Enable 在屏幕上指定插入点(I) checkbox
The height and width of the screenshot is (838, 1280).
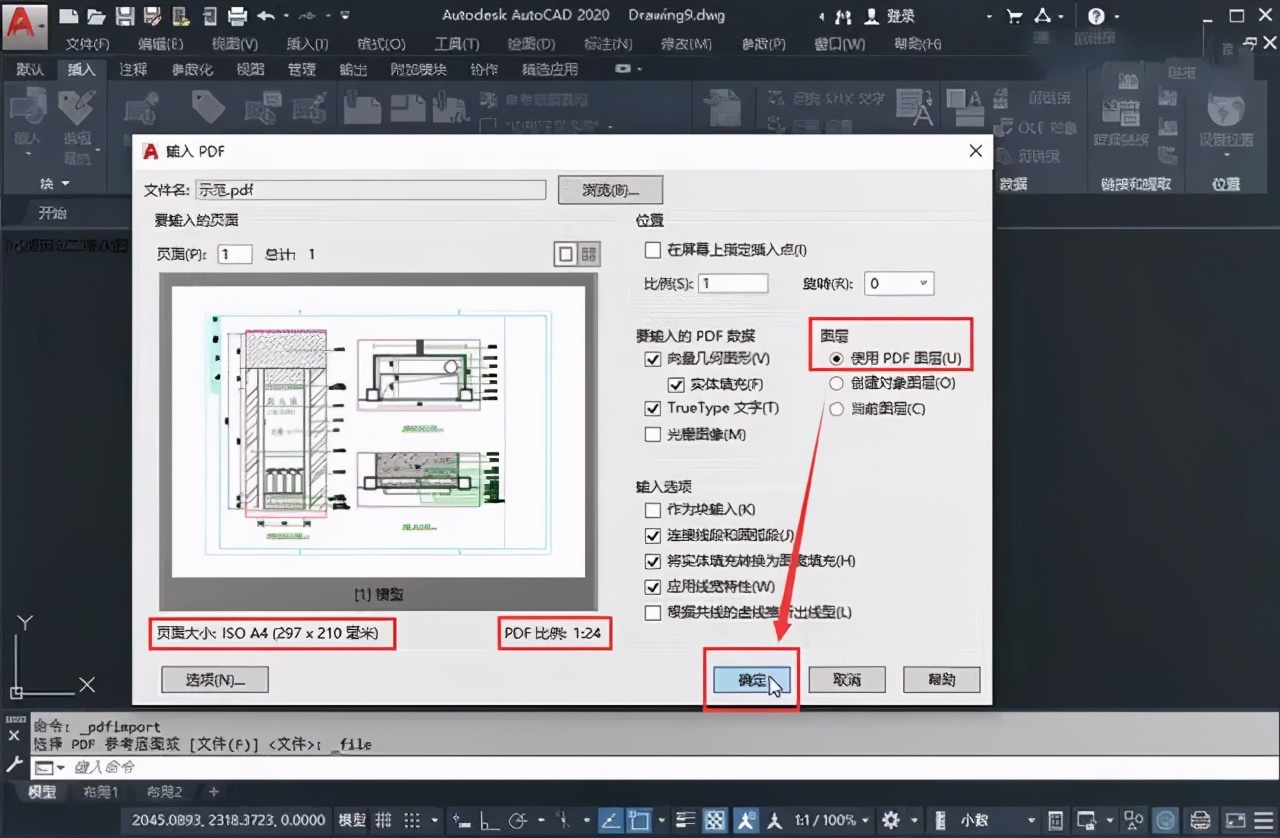pos(653,250)
